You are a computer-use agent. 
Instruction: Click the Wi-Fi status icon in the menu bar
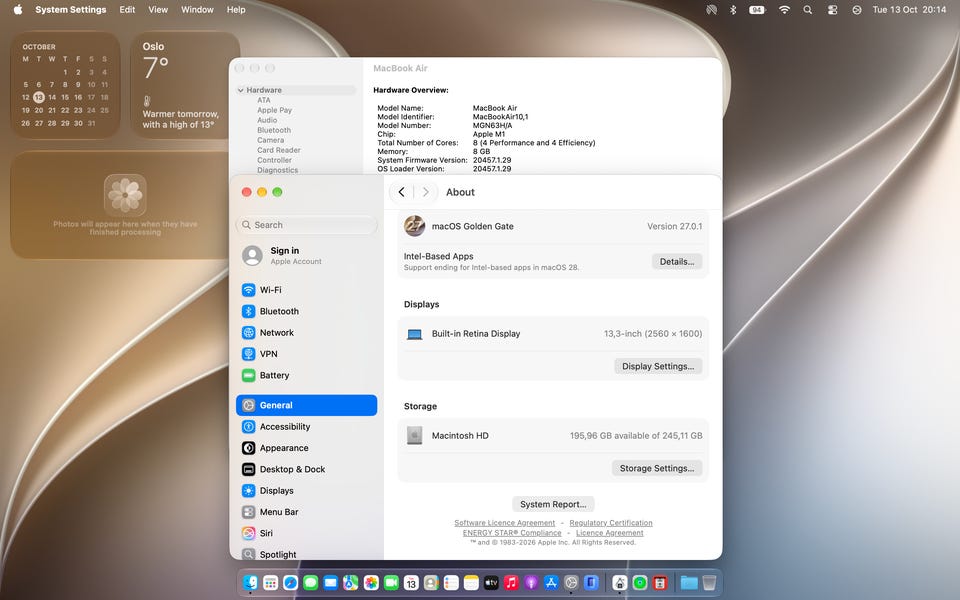coord(784,10)
